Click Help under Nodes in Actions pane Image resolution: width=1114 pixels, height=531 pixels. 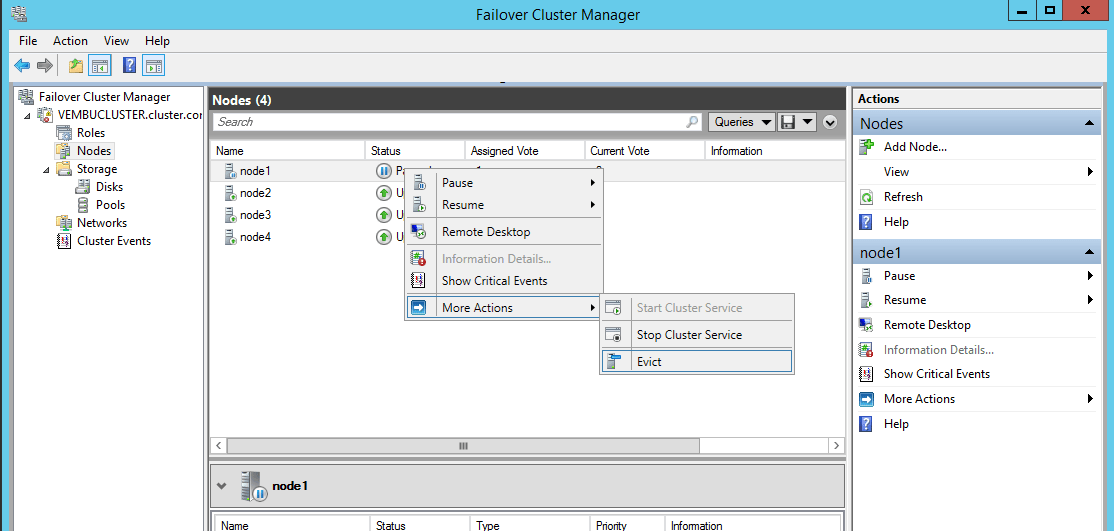pos(896,222)
